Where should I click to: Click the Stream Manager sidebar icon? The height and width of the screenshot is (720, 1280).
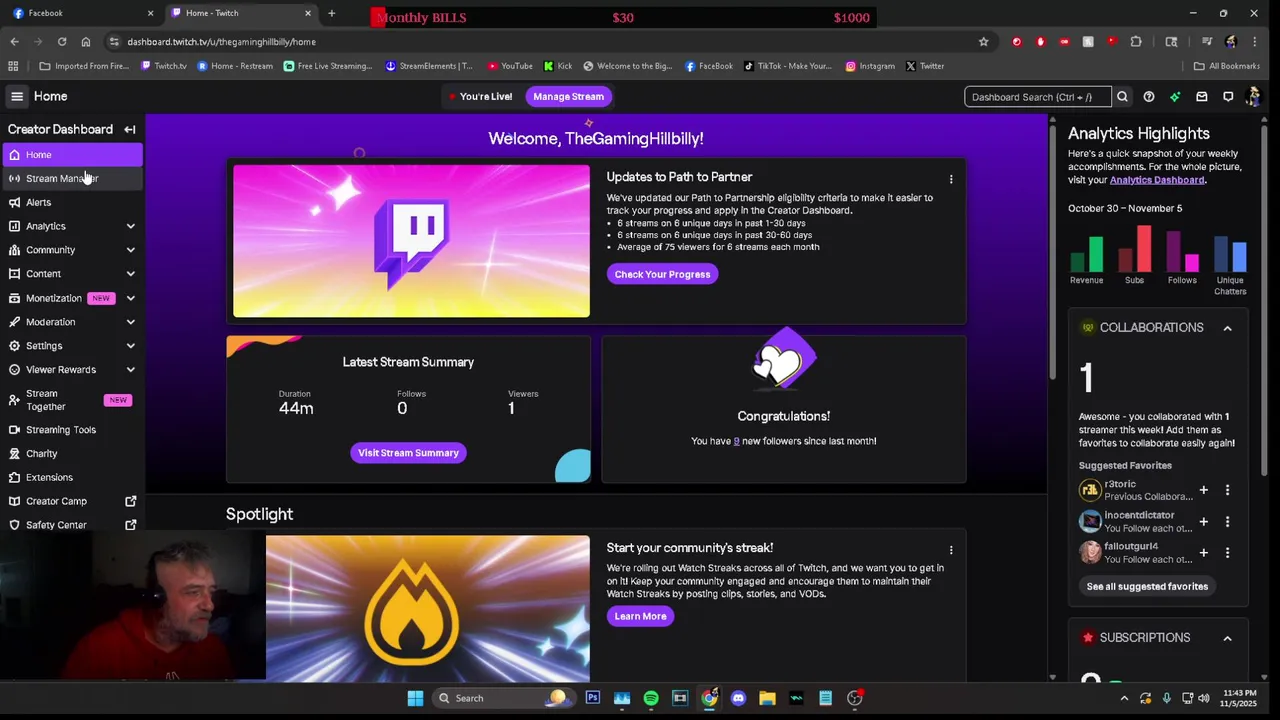click(x=14, y=178)
